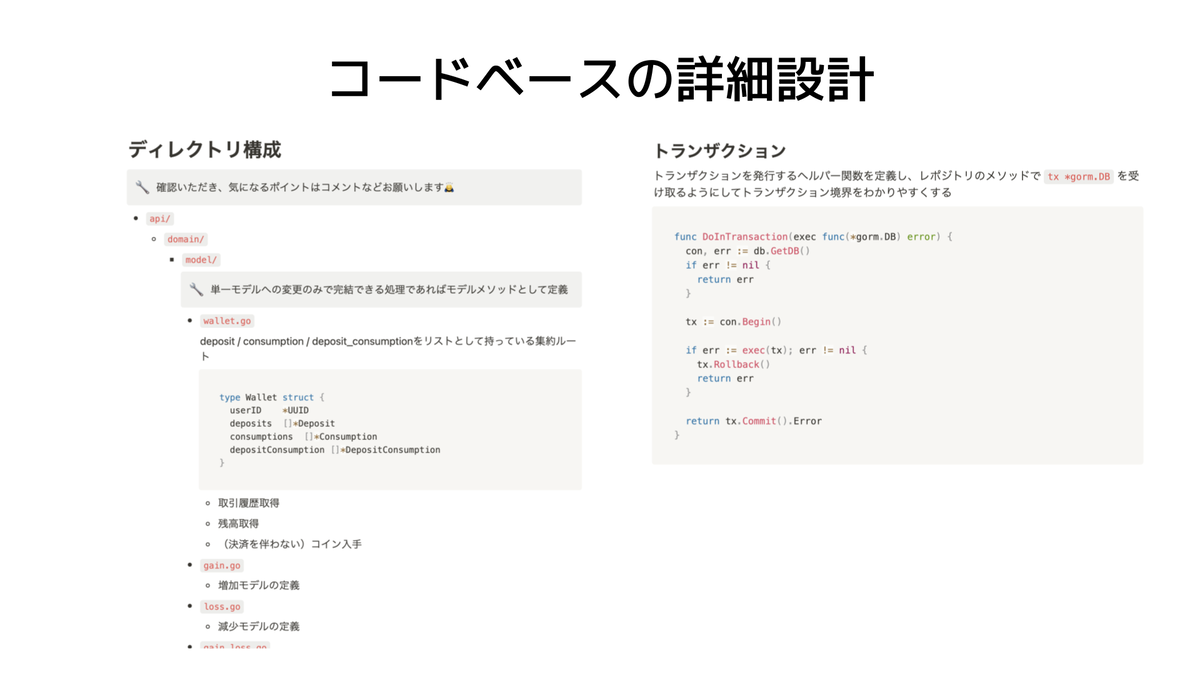Click the トランザクションを発行するヘルパー関数 paragraph
This screenshot has height=675, width=1200.
(896, 184)
